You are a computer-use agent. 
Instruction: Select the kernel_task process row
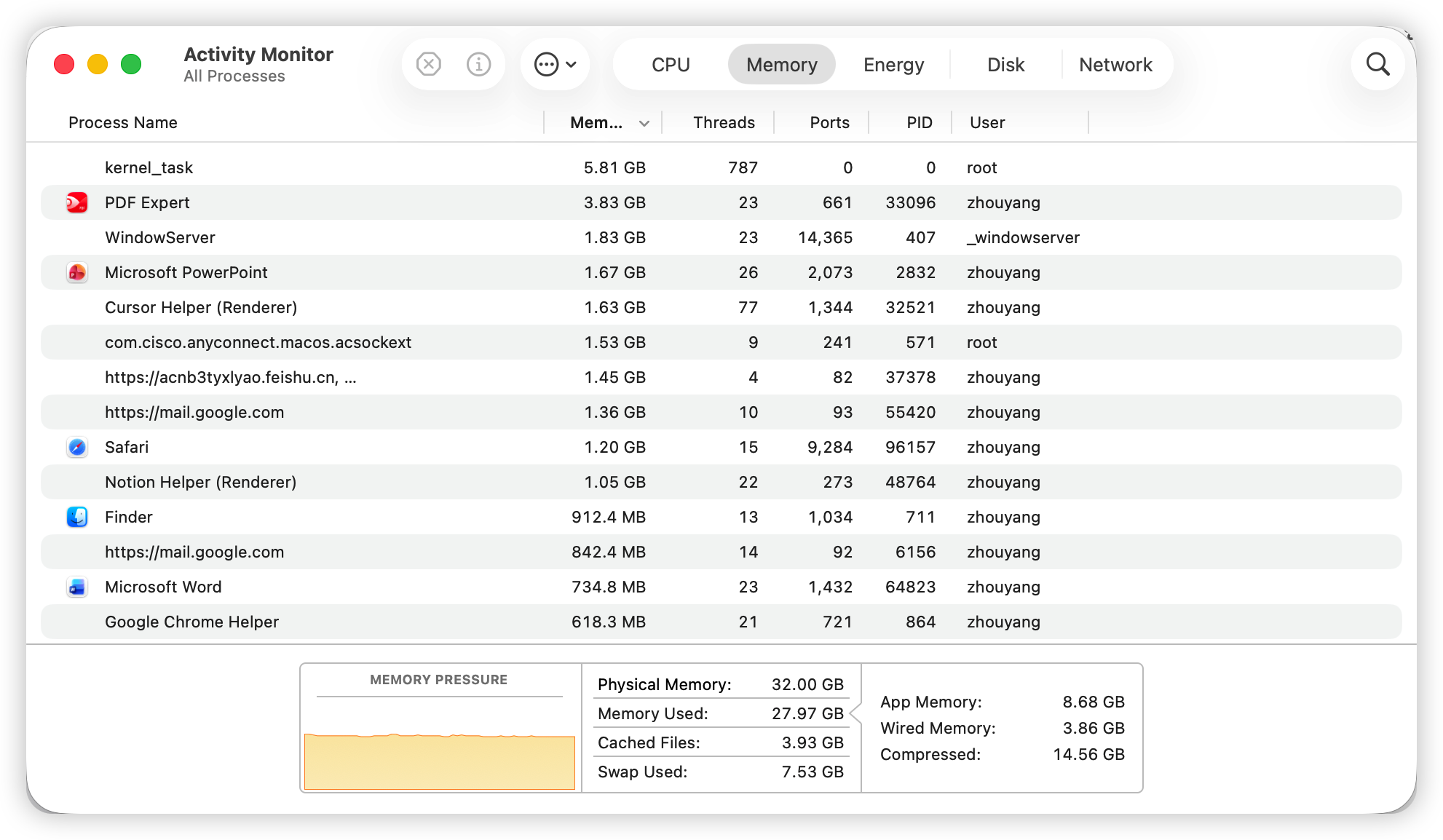[x=721, y=167]
